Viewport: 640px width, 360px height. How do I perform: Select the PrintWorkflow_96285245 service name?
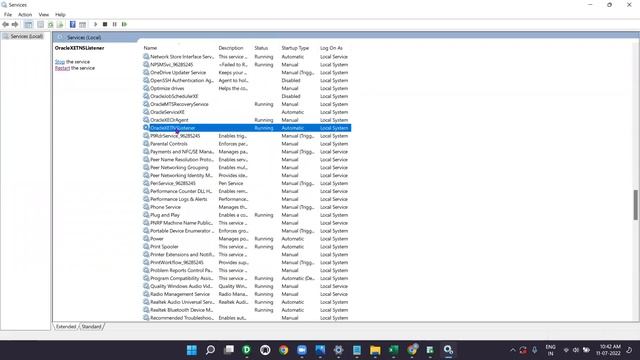click(x=177, y=262)
